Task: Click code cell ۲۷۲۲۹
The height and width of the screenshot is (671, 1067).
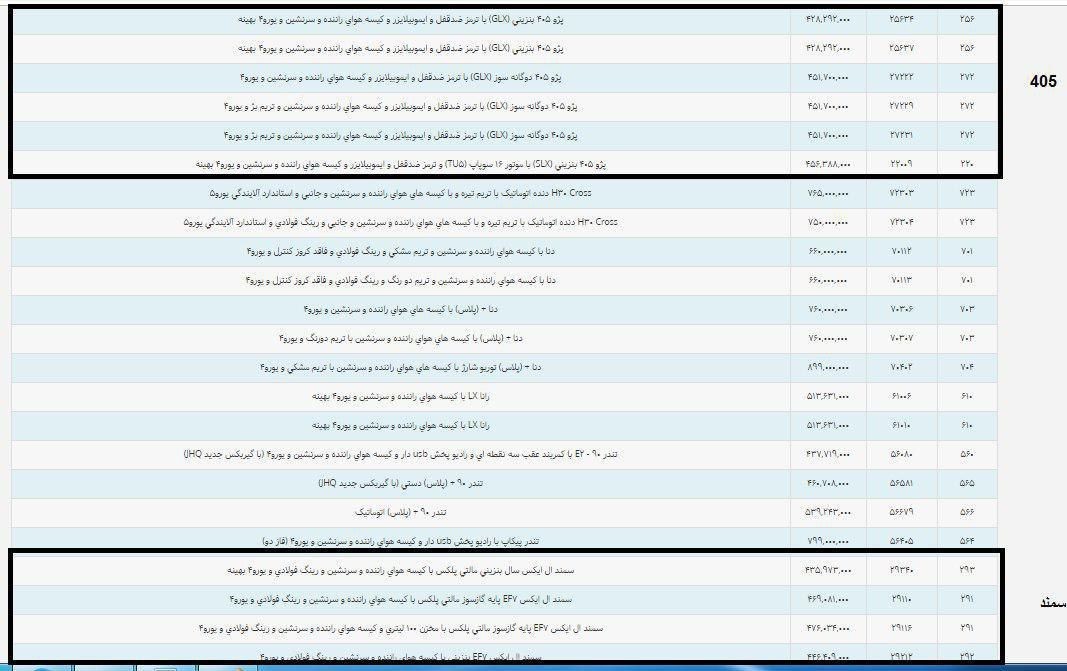Action: [x=901, y=106]
